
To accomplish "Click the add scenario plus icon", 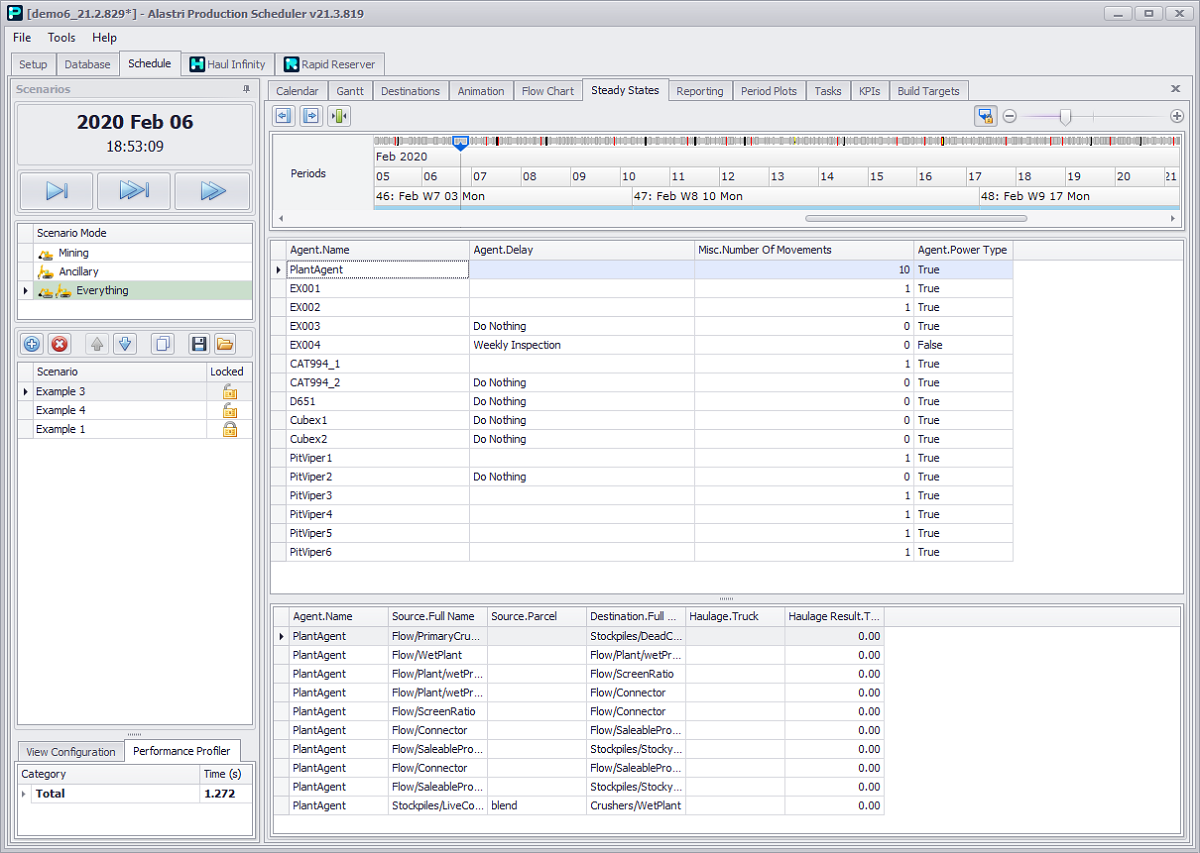I will click(32, 344).
